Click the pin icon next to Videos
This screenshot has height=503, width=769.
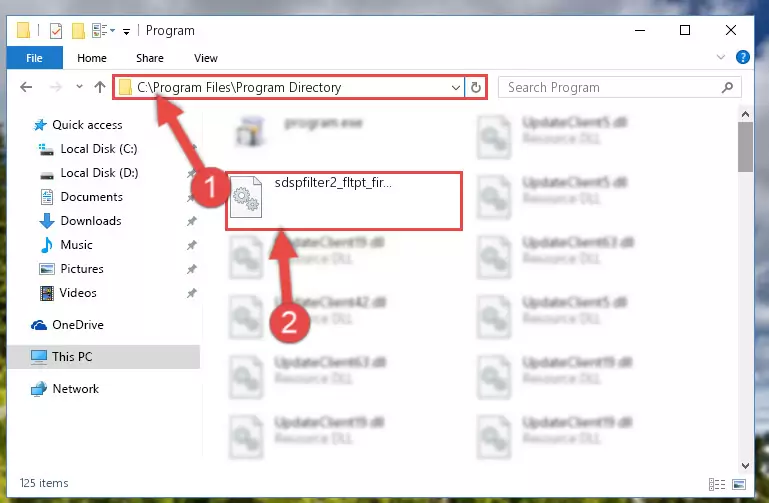191,293
